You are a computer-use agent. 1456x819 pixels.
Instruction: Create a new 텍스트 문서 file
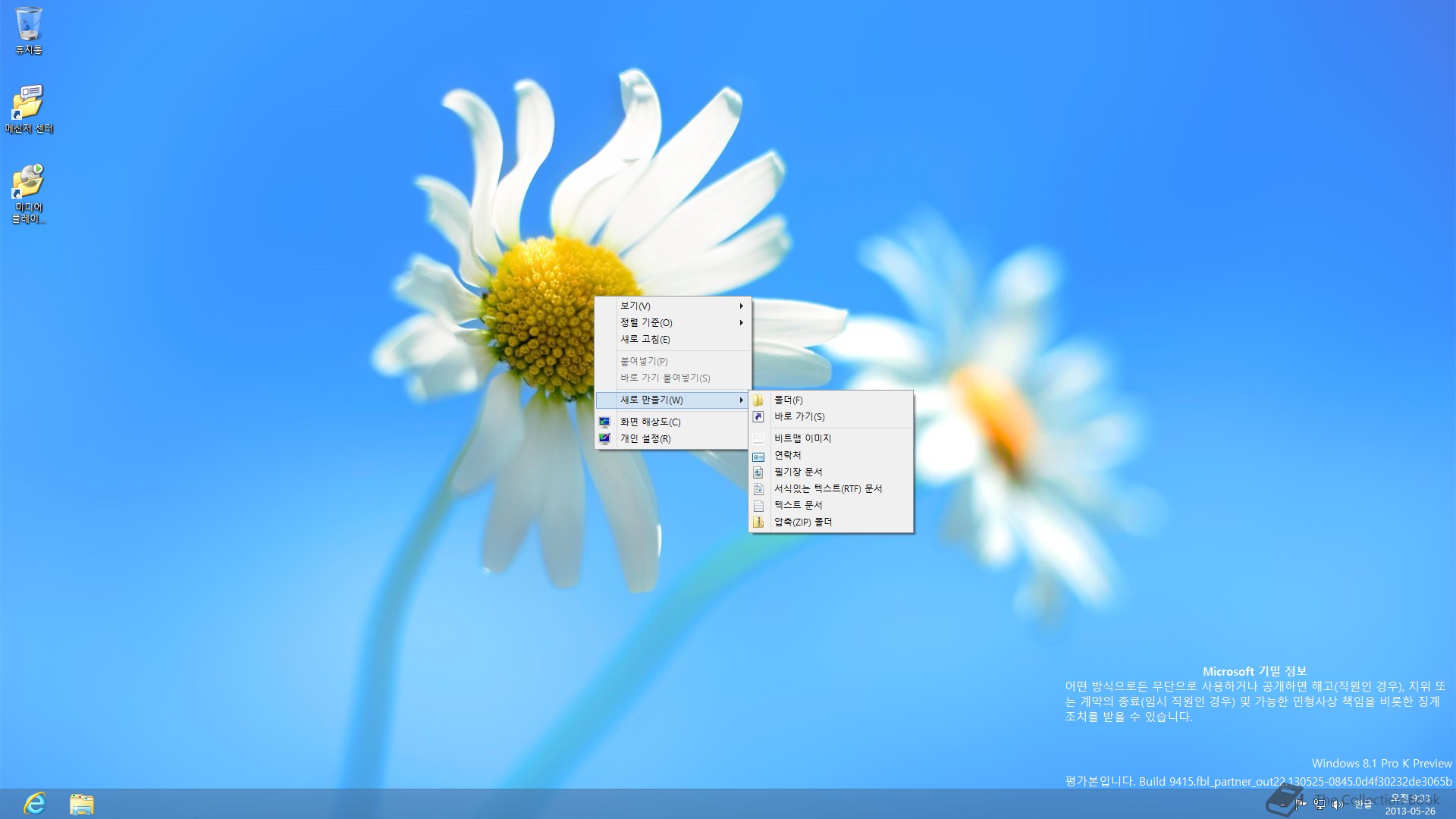[x=831, y=505]
